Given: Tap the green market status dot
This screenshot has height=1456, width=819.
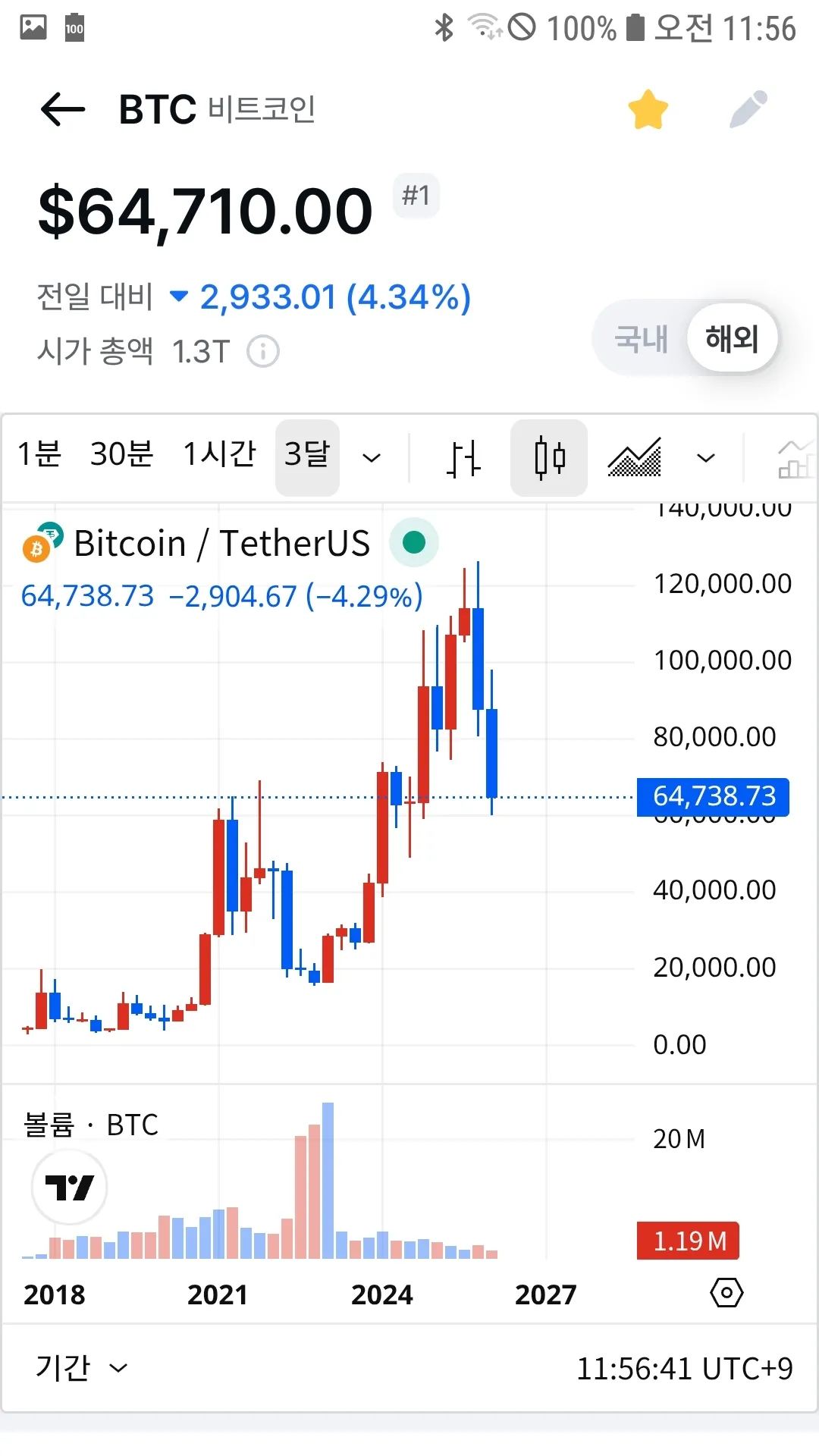Looking at the screenshot, I should [414, 543].
